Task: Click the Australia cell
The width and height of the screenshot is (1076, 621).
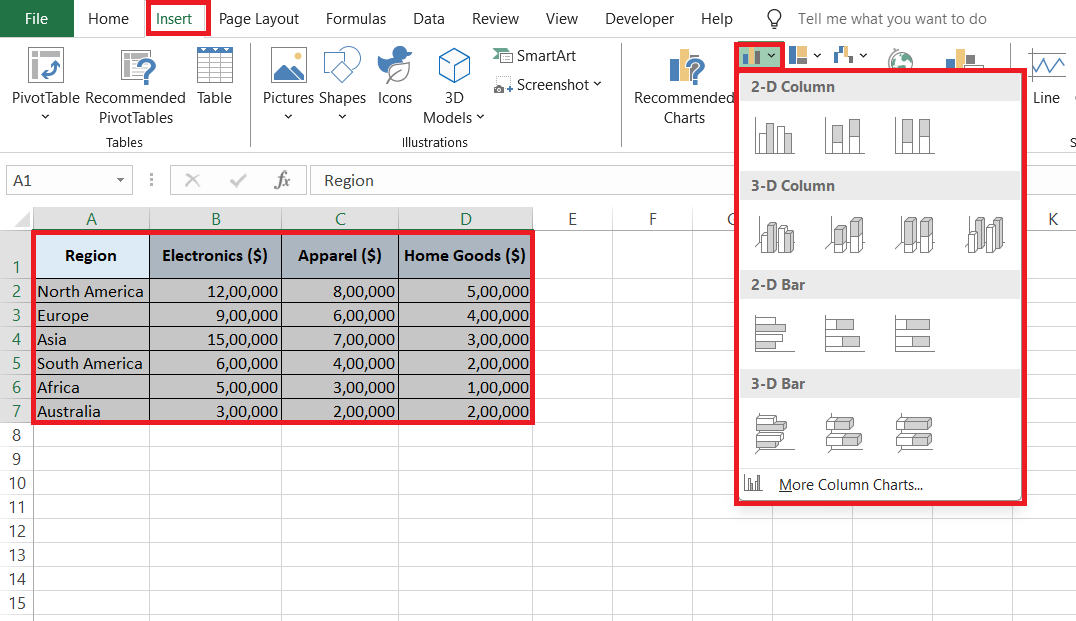Action: pos(91,411)
